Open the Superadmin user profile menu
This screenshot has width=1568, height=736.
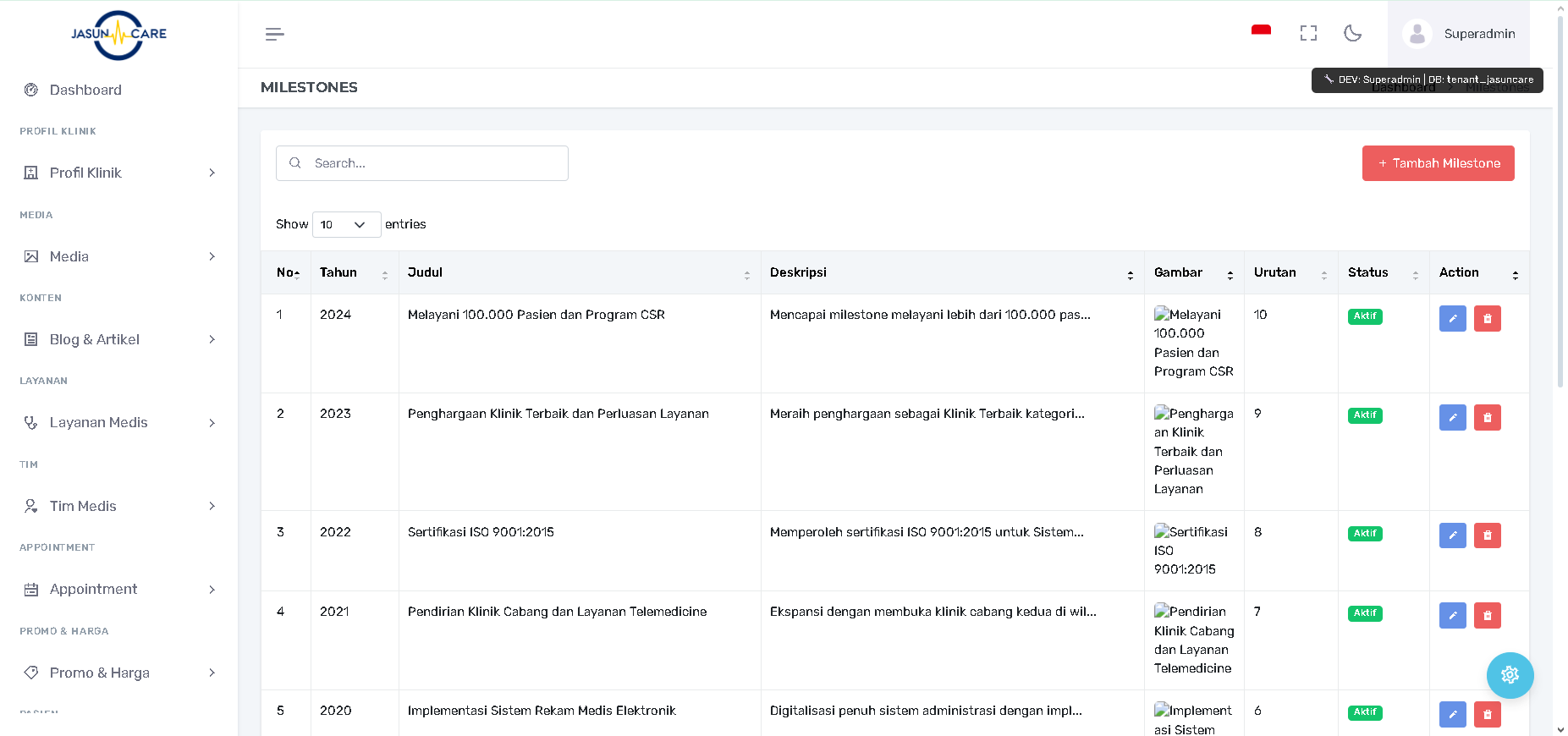[x=1459, y=34]
